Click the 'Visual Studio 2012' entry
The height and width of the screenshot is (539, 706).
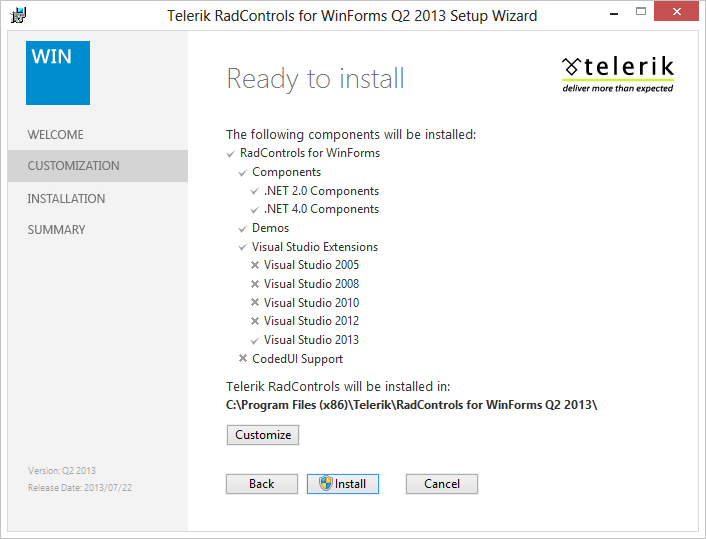311,321
